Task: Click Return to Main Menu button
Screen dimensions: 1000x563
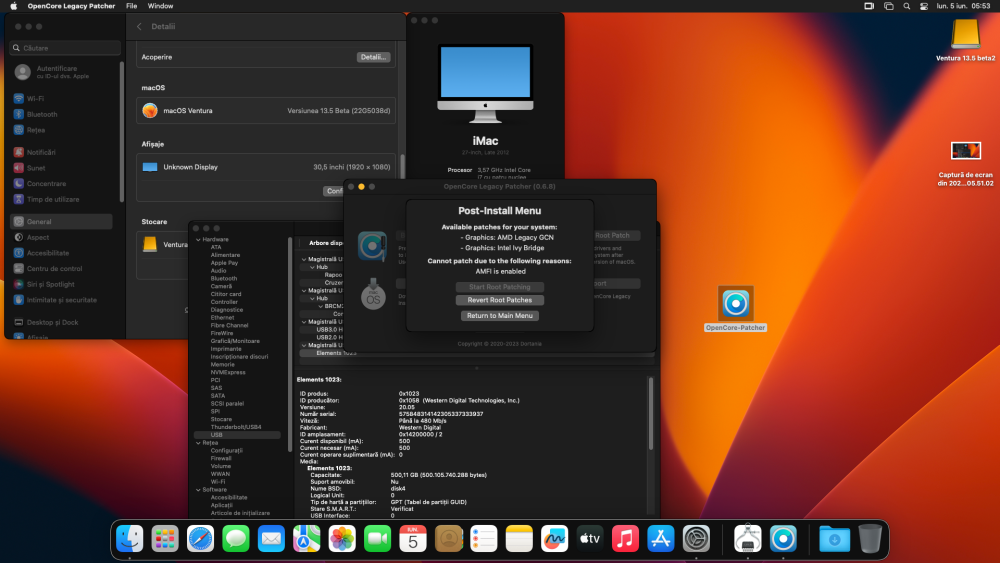Action: 499,316
